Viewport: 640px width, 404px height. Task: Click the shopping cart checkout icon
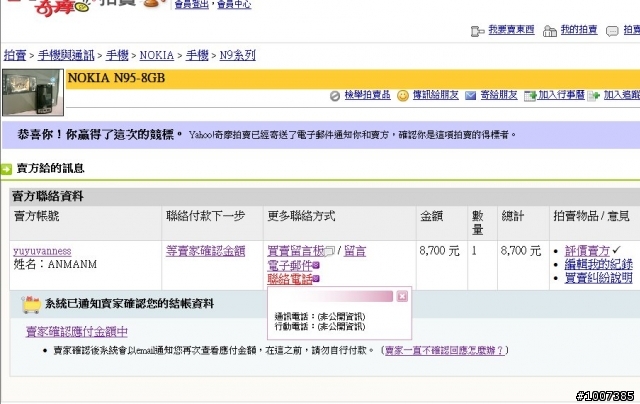pyautogui.click(x=31, y=304)
